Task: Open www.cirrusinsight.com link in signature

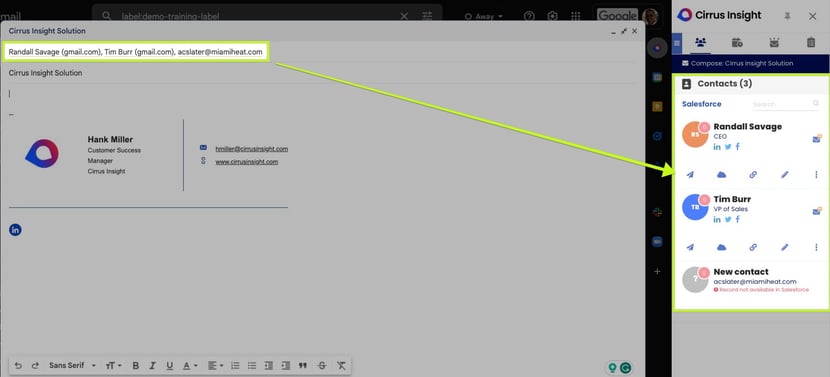Action: [x=247, y=162]
